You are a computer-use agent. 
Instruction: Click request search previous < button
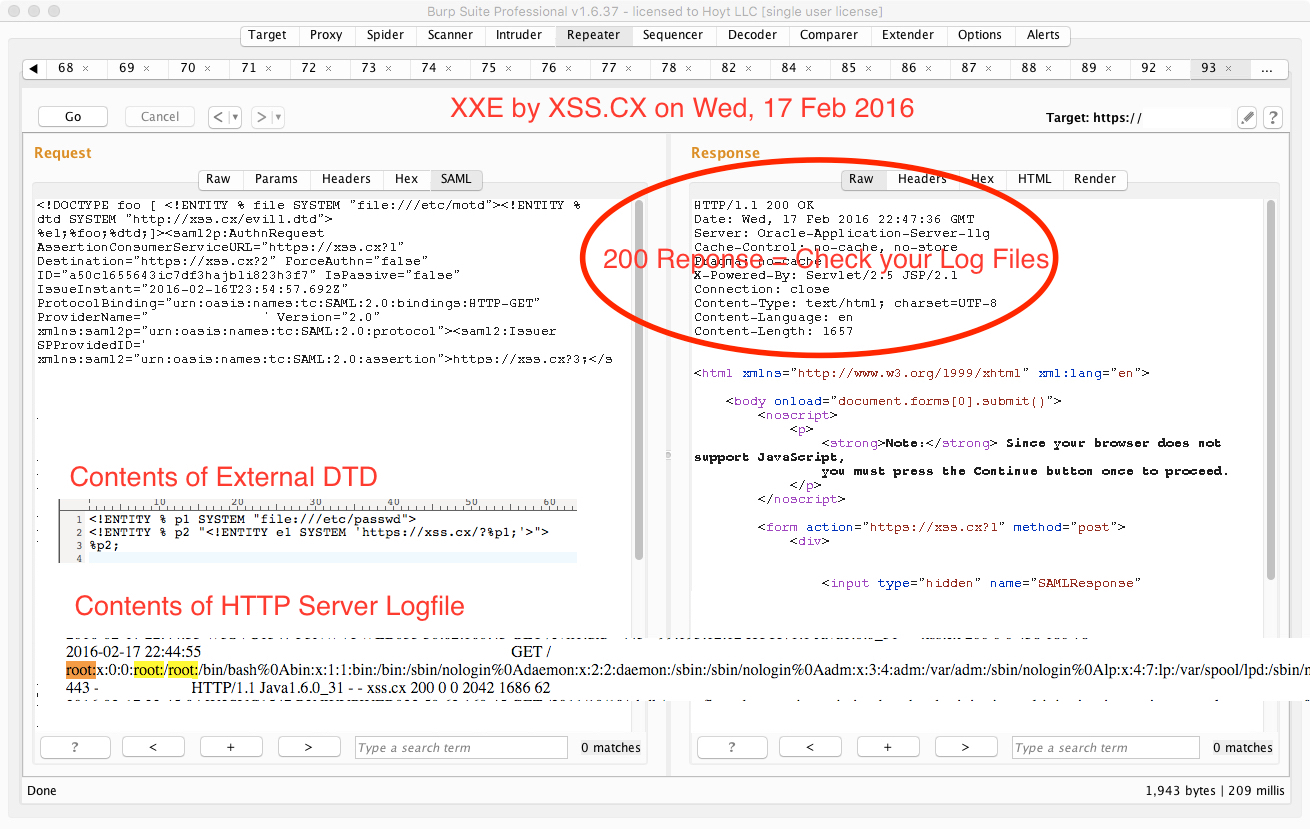tap(153, 747)
